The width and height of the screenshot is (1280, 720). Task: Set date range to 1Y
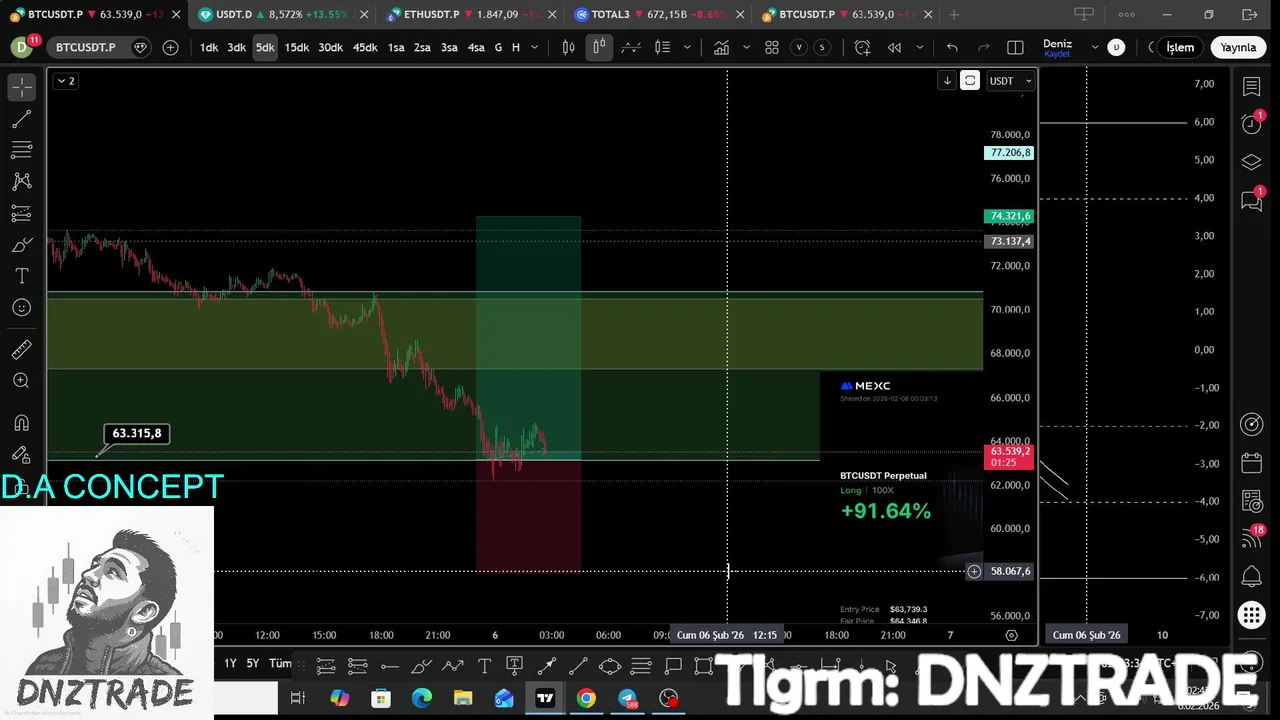click(230, 663)
